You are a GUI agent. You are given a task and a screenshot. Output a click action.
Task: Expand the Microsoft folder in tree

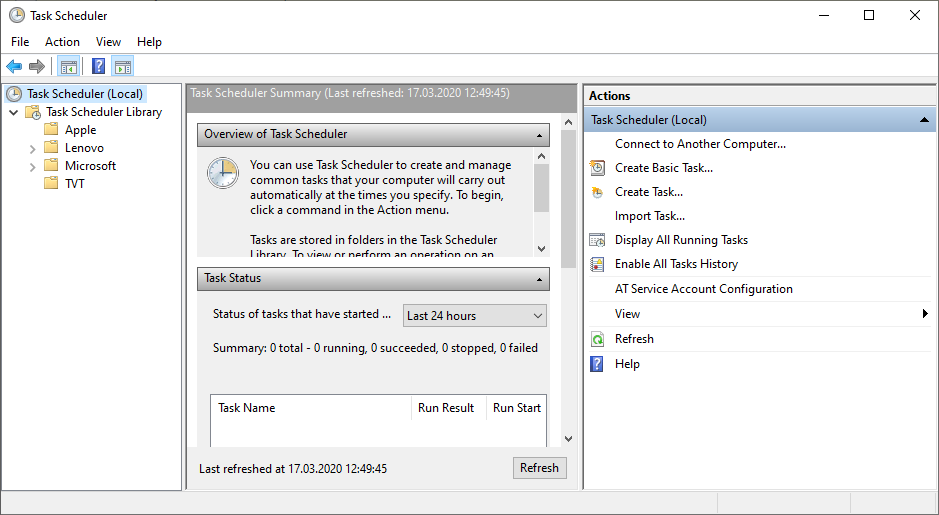point(33,166)
